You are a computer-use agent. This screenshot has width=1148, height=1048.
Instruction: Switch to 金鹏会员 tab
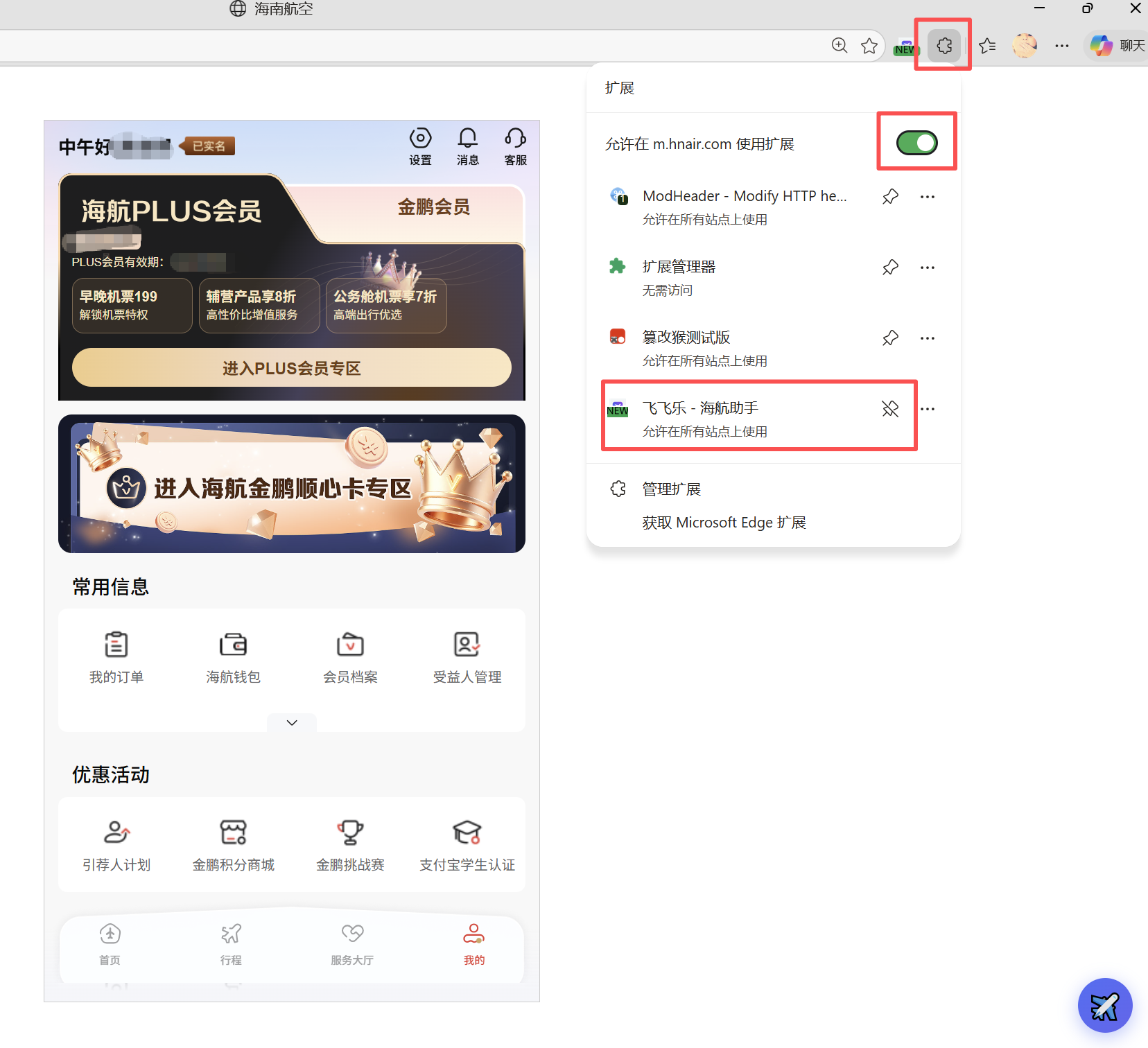434,207
